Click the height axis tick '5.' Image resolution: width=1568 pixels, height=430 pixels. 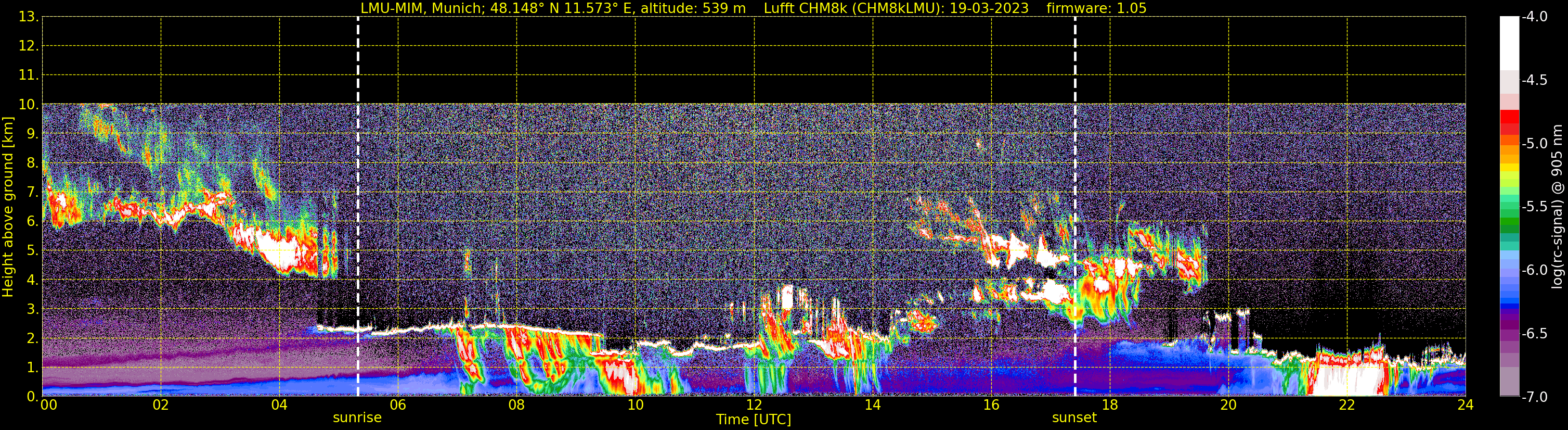[32, 251]
